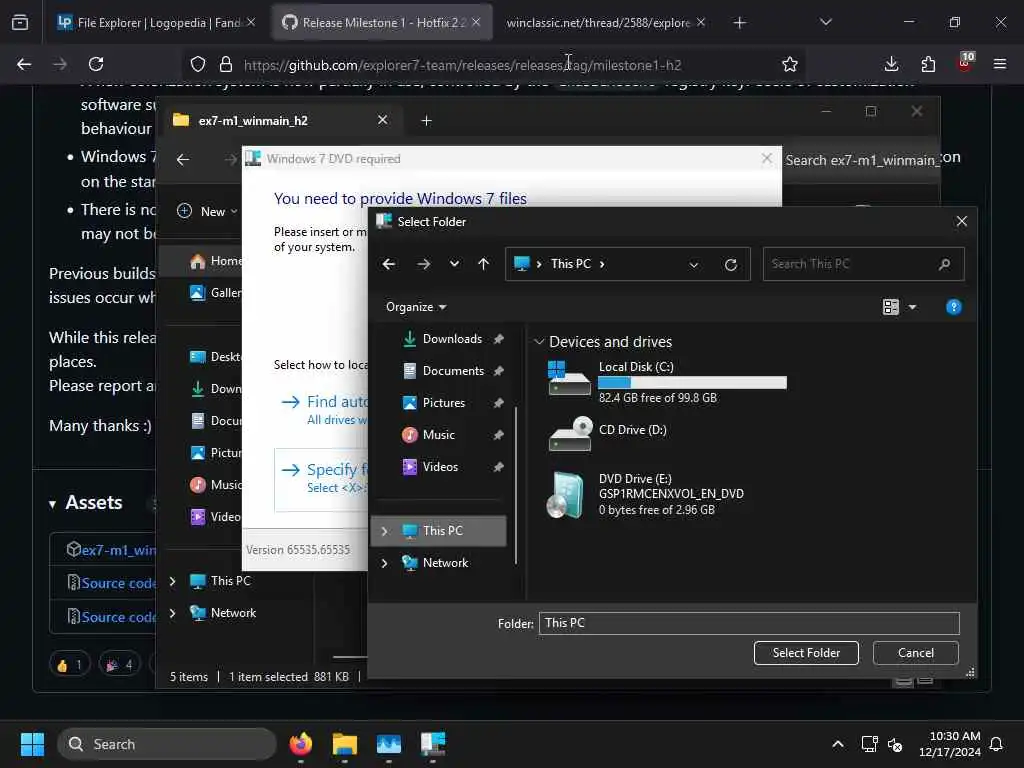Go forward in Select Folder dialog
The height and width of the screenshot is (768, 1024).
tap(423, 264)
